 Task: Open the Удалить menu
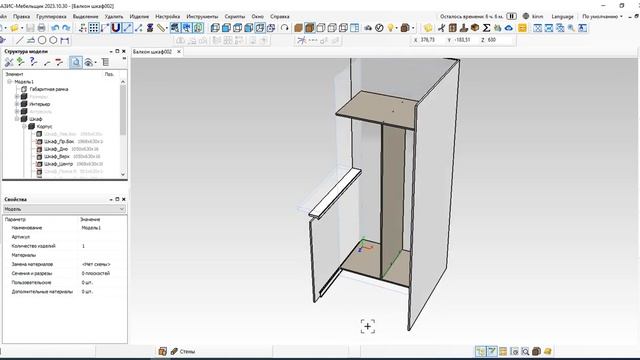[x=114, y=16]
